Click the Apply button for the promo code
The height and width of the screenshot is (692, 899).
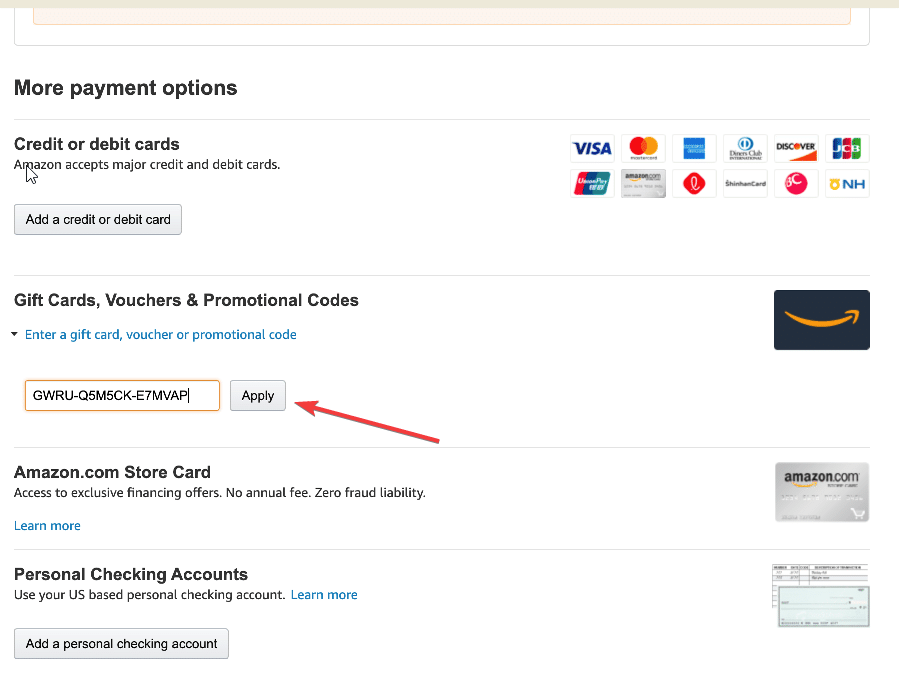pos(257,395)
